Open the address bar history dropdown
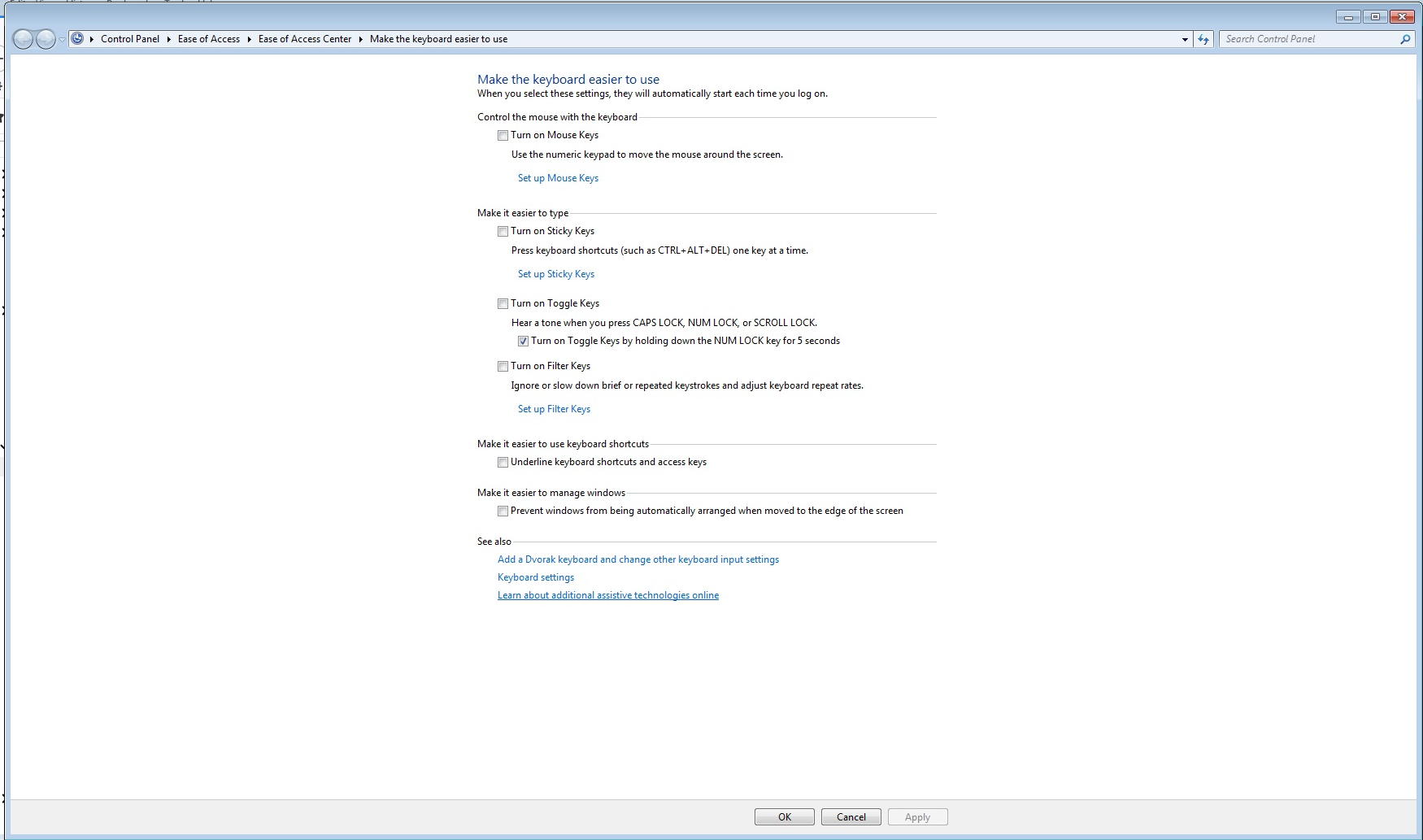Image resolution: width=1423 pixels, height=840 pixels. click(1184, 39)
